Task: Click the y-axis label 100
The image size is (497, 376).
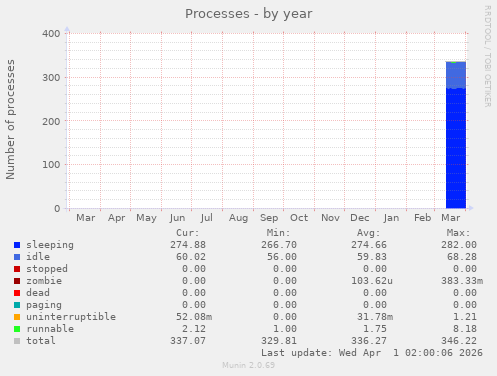Action: 51,165
